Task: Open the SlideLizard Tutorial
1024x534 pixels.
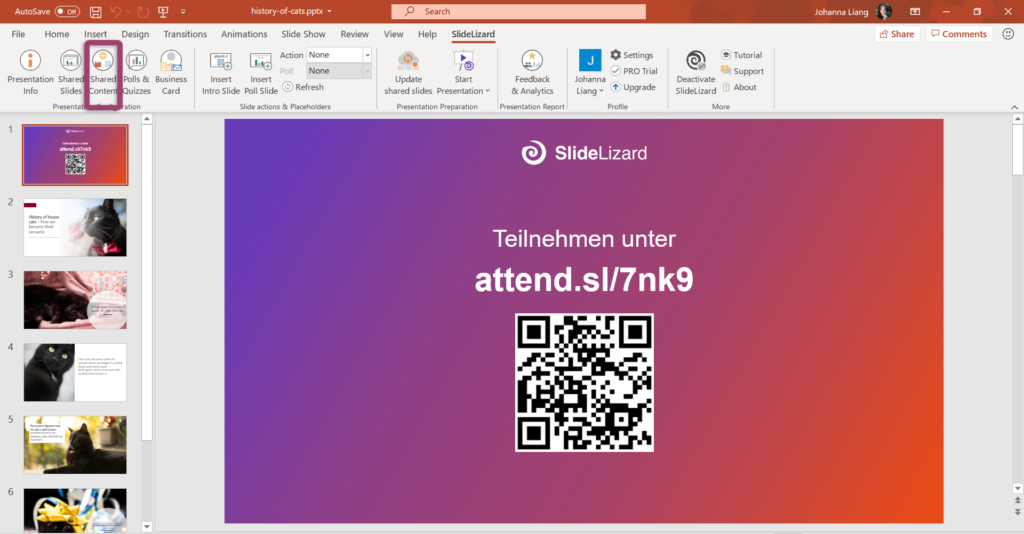Action: pos(741,55)
